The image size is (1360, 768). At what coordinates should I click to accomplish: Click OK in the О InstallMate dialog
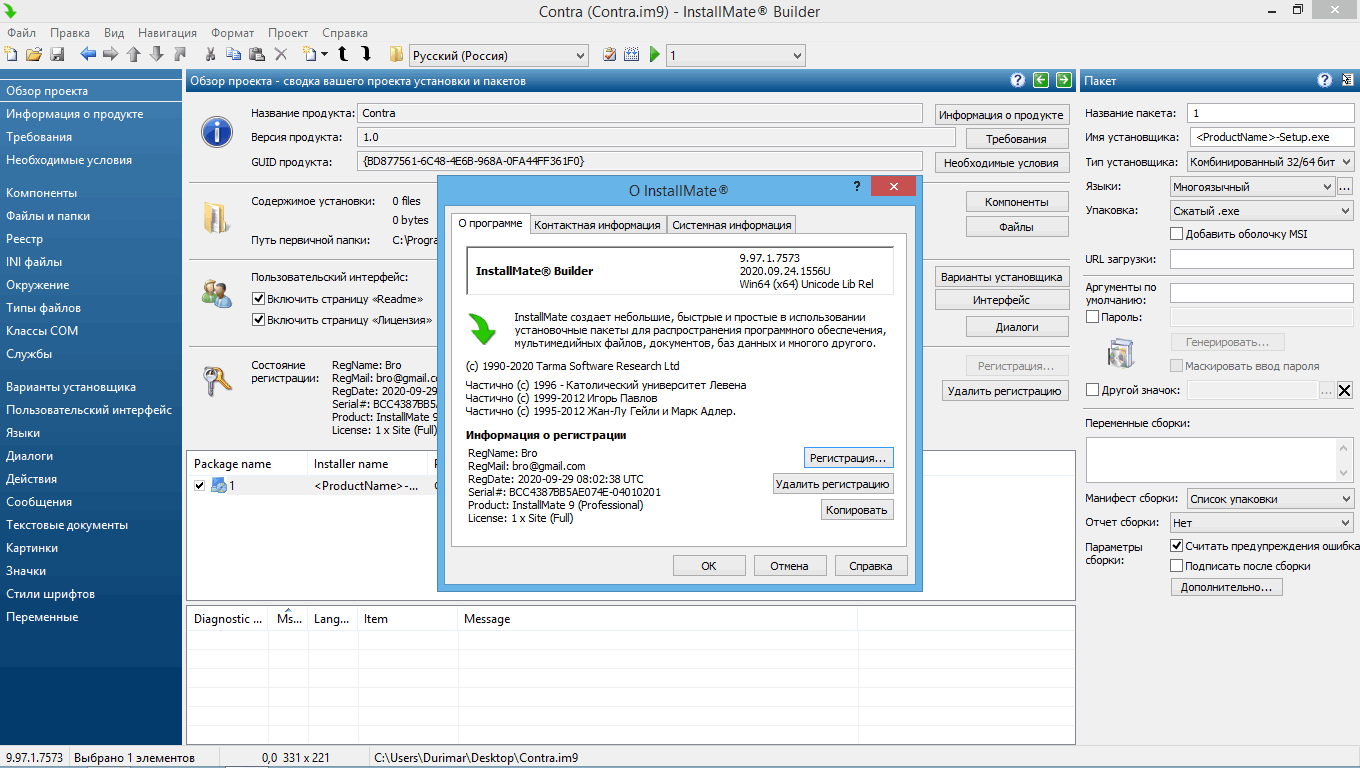tap(708, 566)
